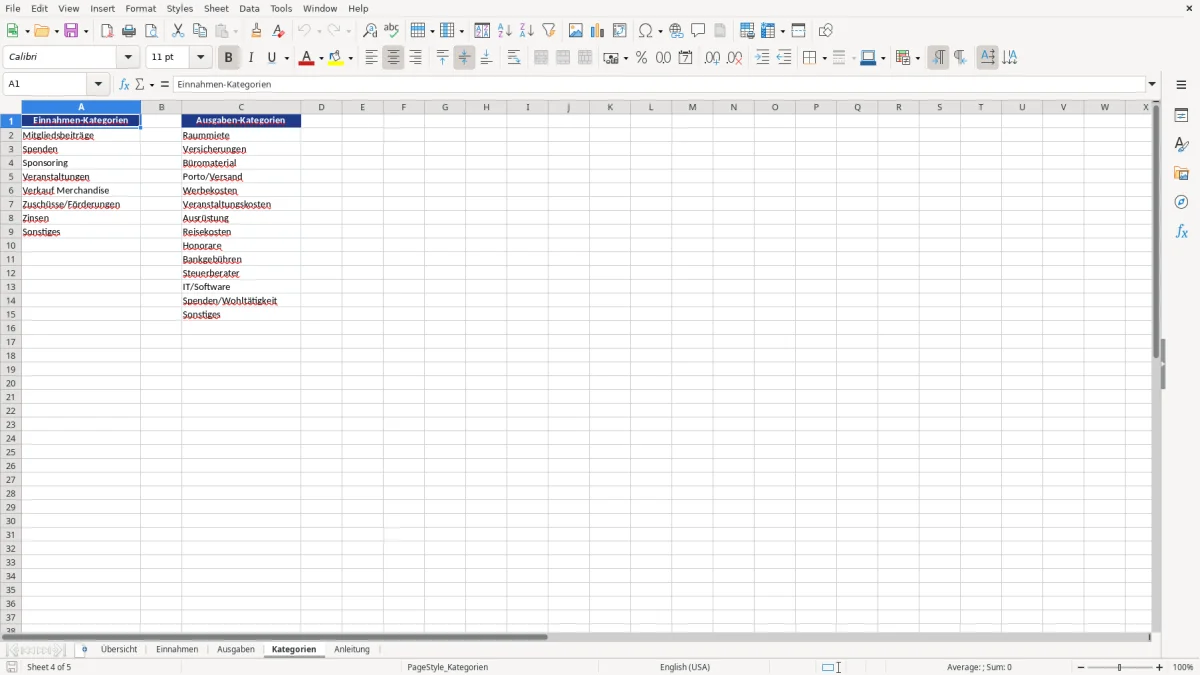Click the Save document icon
The height and width of the screenshot is (675, 1200).
click(x=71, y=31)
